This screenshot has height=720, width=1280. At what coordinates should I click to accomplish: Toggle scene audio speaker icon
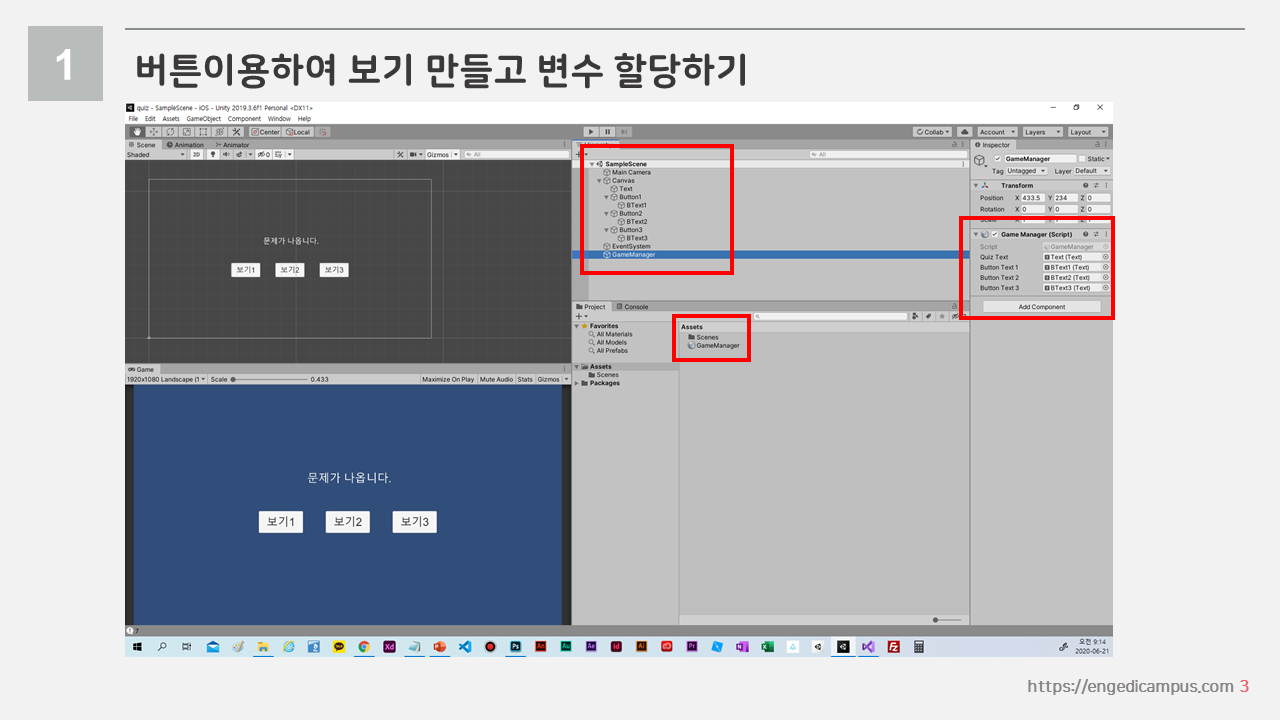tap(226, 155)
